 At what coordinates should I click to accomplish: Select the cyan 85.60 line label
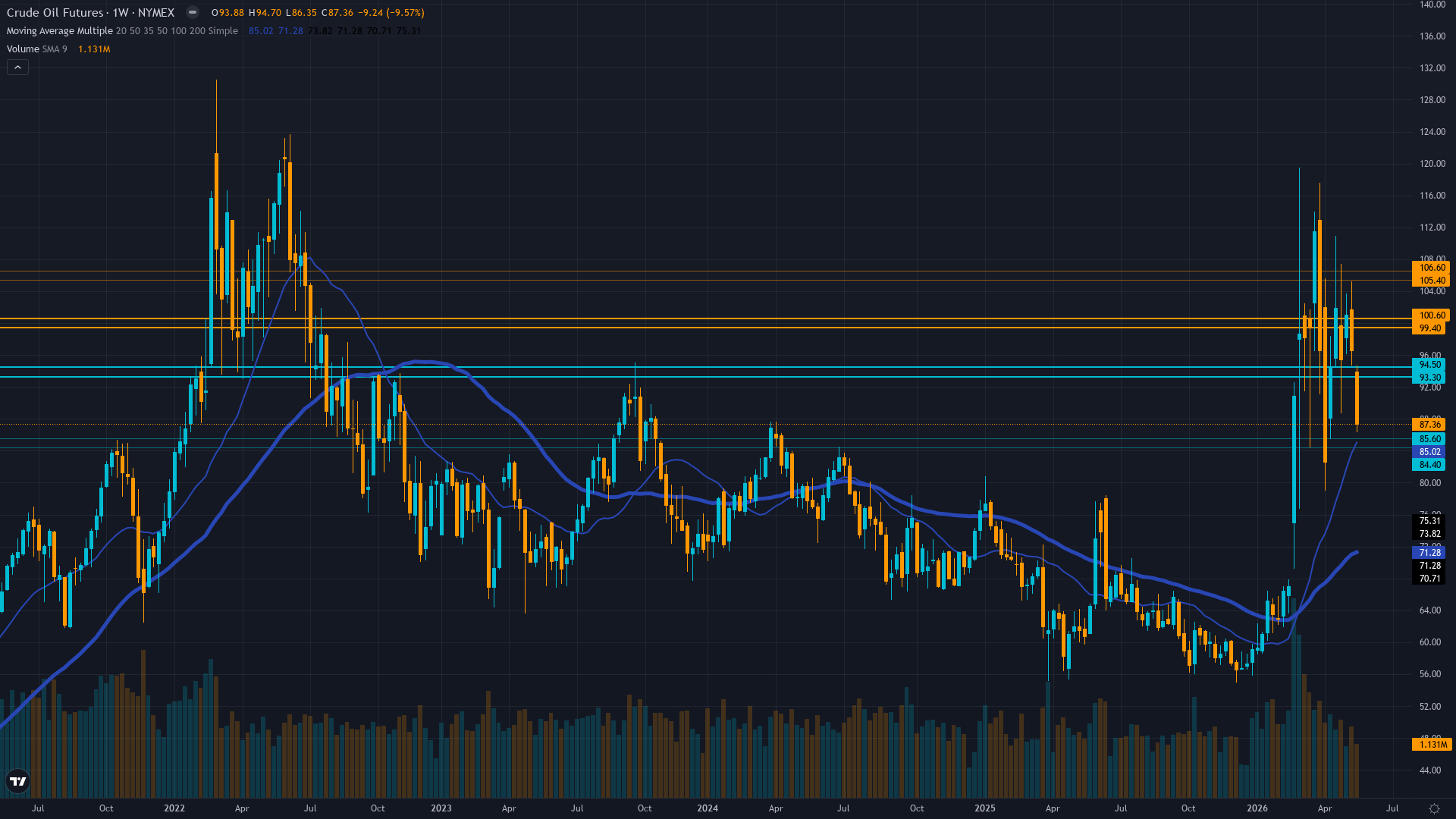point(1429,439)
